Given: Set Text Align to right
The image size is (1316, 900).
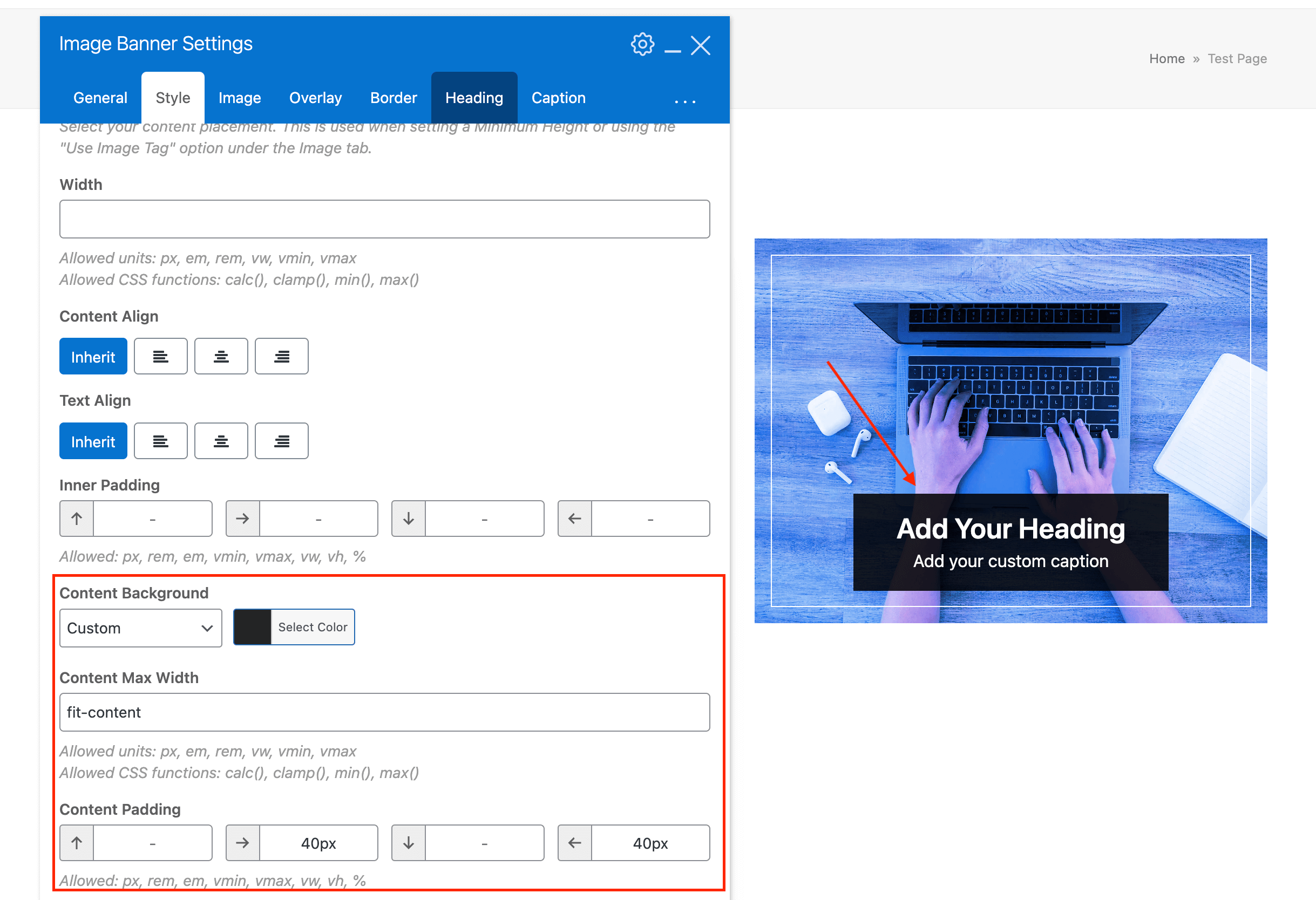Looking at the screenshot, I should pyautogui.click(x=282, y=441).
